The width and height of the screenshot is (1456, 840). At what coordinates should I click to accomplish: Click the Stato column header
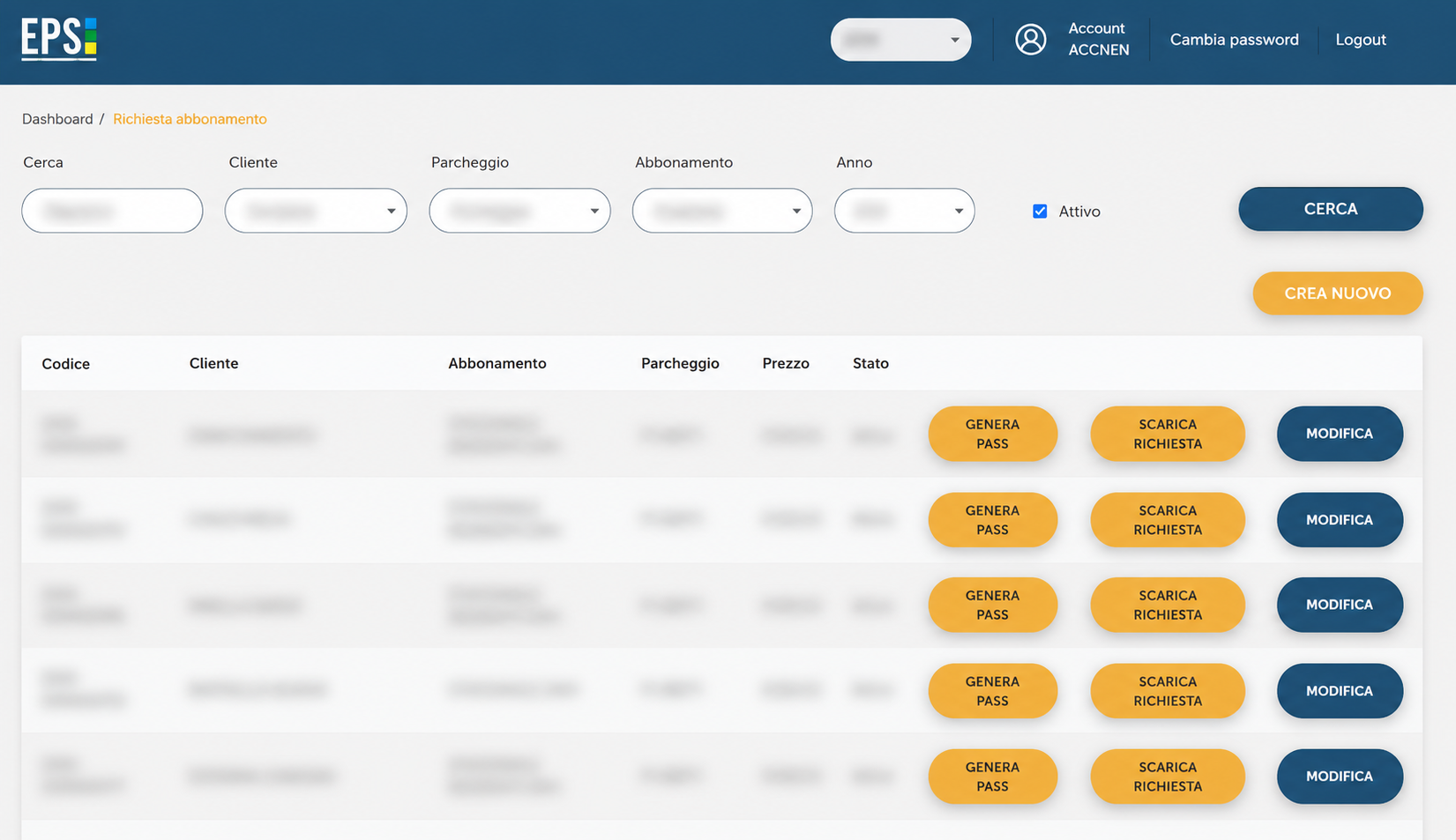(x=870, y=363)
